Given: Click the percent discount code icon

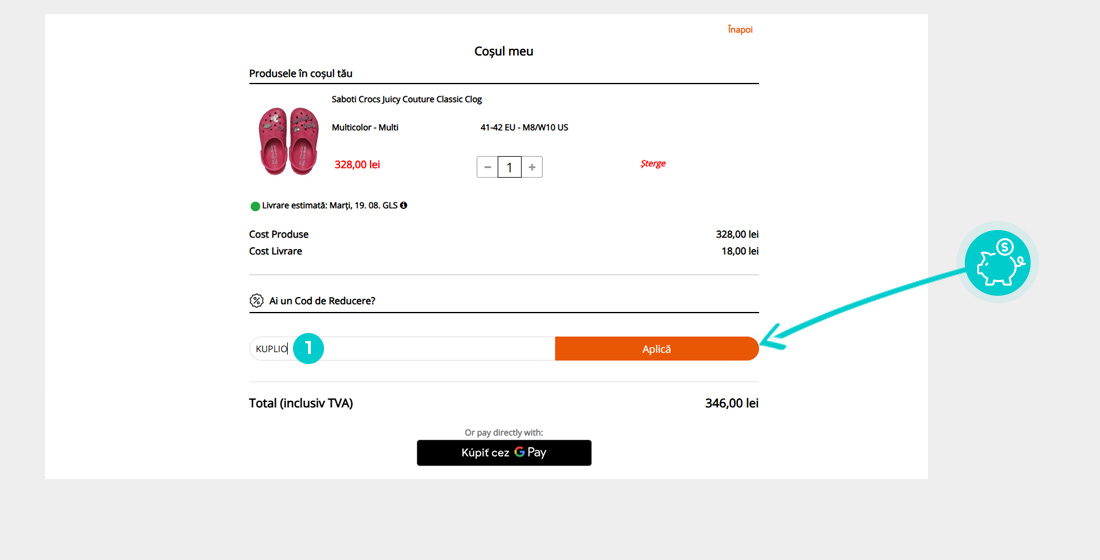Looking at the screenshot, I should point(256,300).
